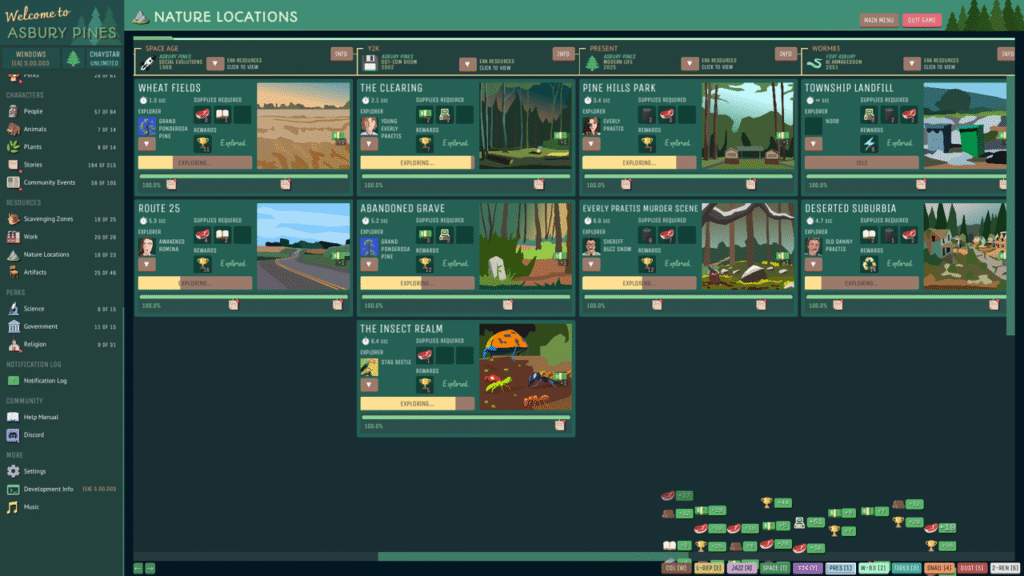Go to the Science perks page
Viewport: 1024px width, 576px height.
click(34, 309)
